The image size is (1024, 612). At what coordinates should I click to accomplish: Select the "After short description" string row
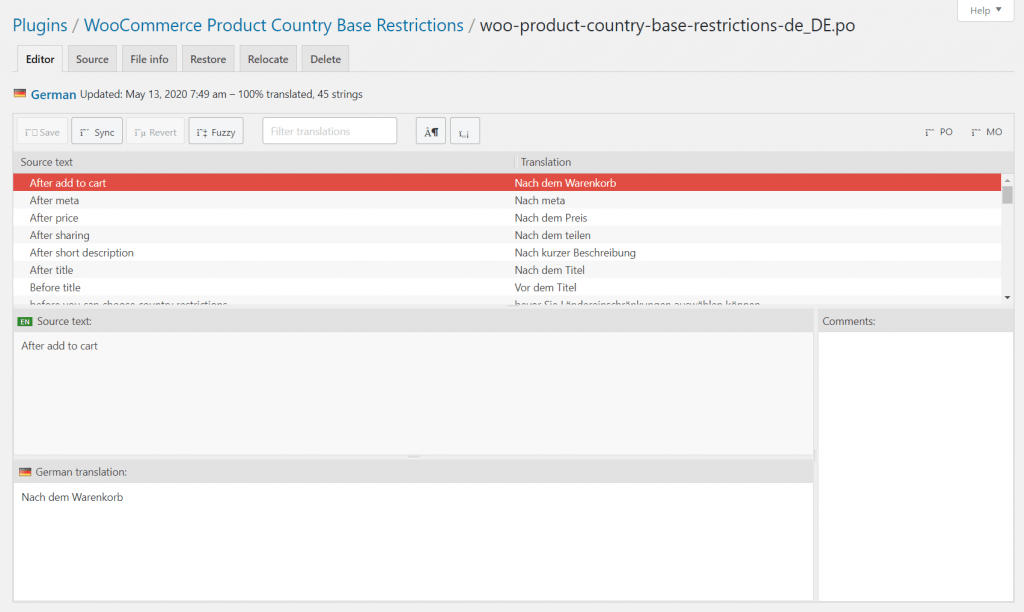[82, 253]
